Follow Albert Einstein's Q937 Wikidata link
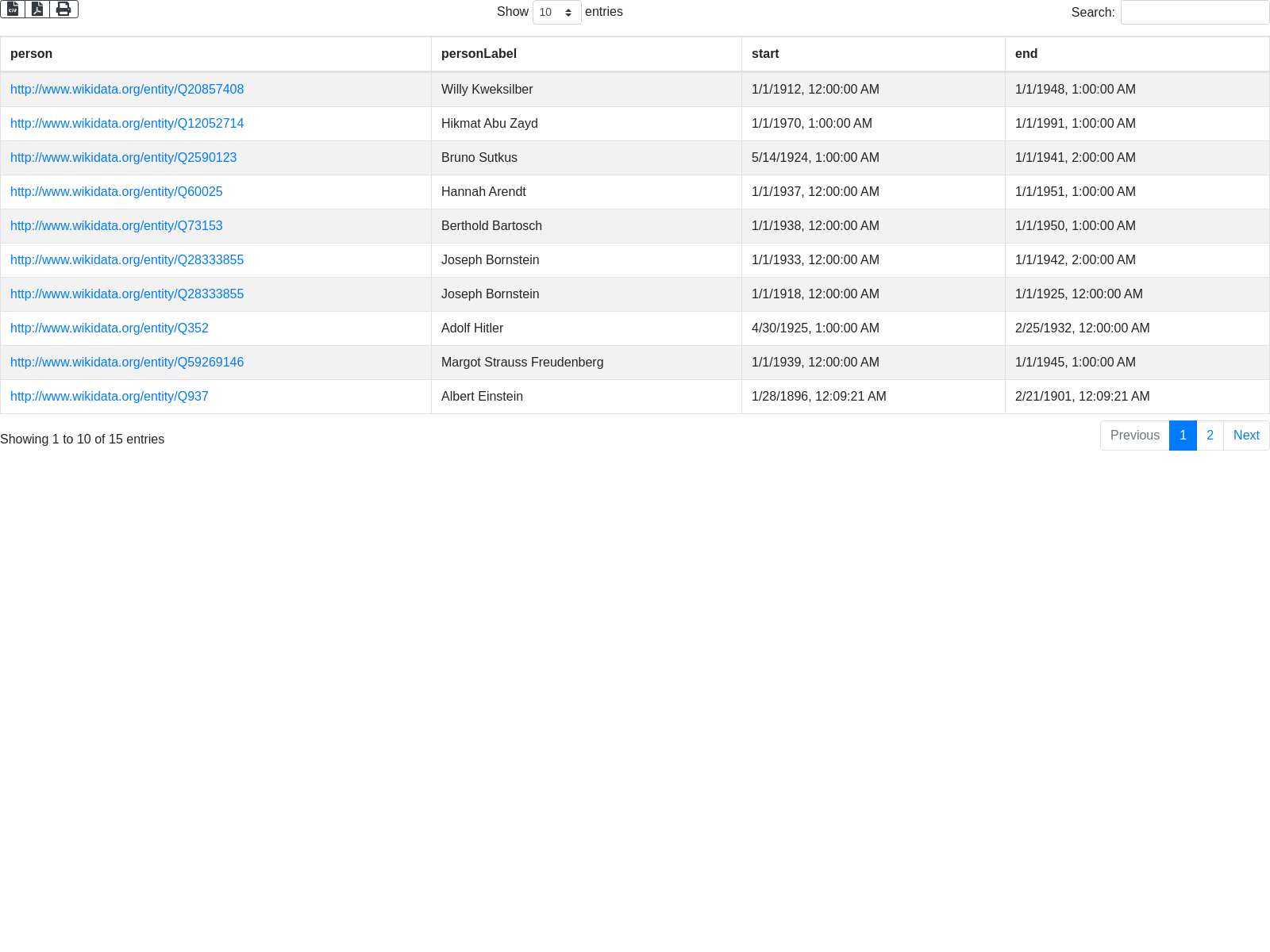1270x952 pixels. pos(110,397)
